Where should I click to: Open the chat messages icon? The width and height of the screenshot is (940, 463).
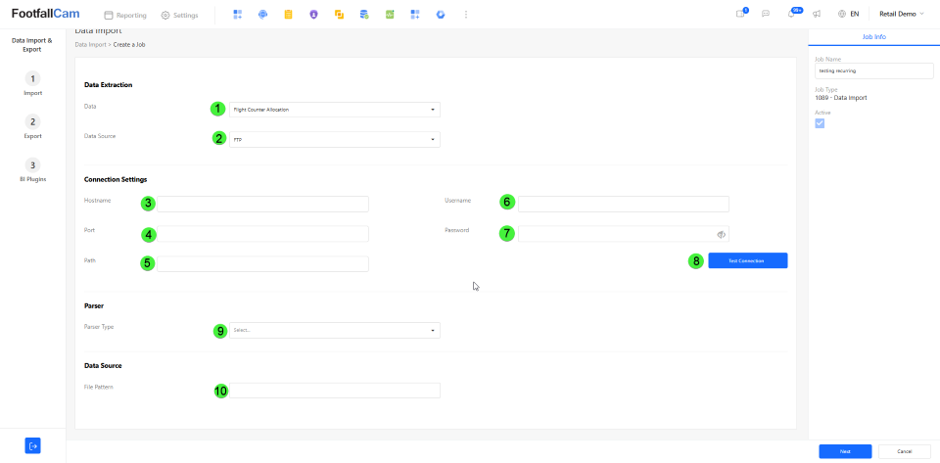(766, 14)
